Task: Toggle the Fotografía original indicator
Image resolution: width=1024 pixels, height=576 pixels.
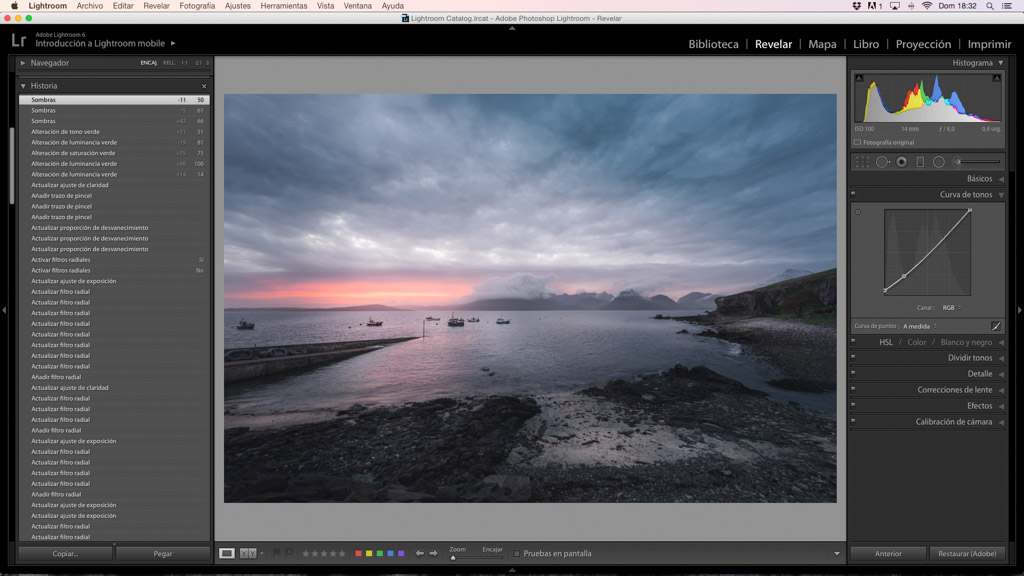Action: click(857, 143)
